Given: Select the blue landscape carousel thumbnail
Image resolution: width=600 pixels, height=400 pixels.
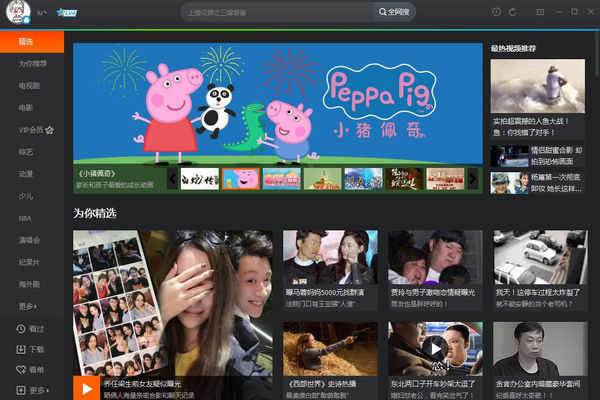Looking at the screenshot, I should pos(364,179).
